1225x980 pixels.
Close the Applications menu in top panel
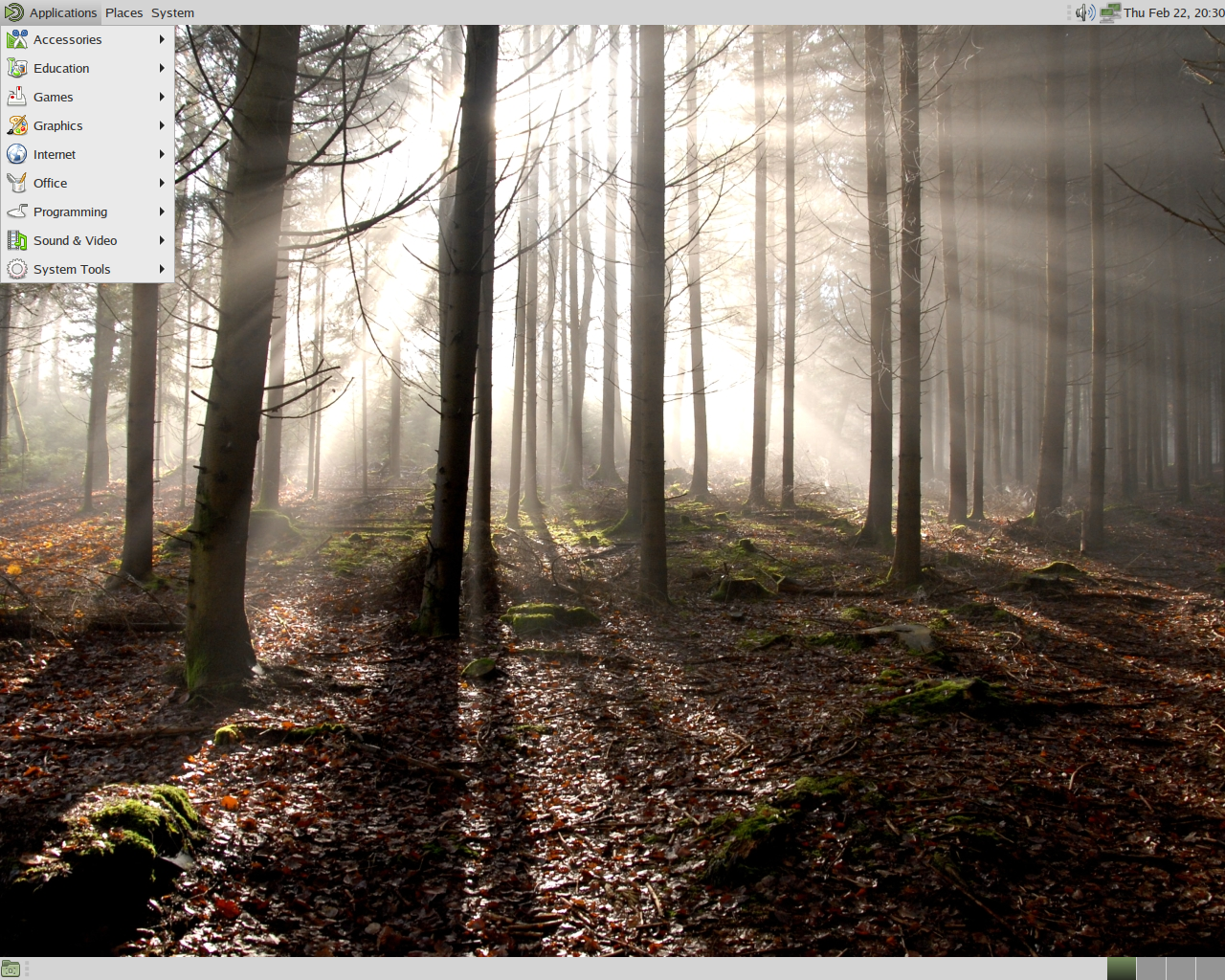tap(51, 12)
